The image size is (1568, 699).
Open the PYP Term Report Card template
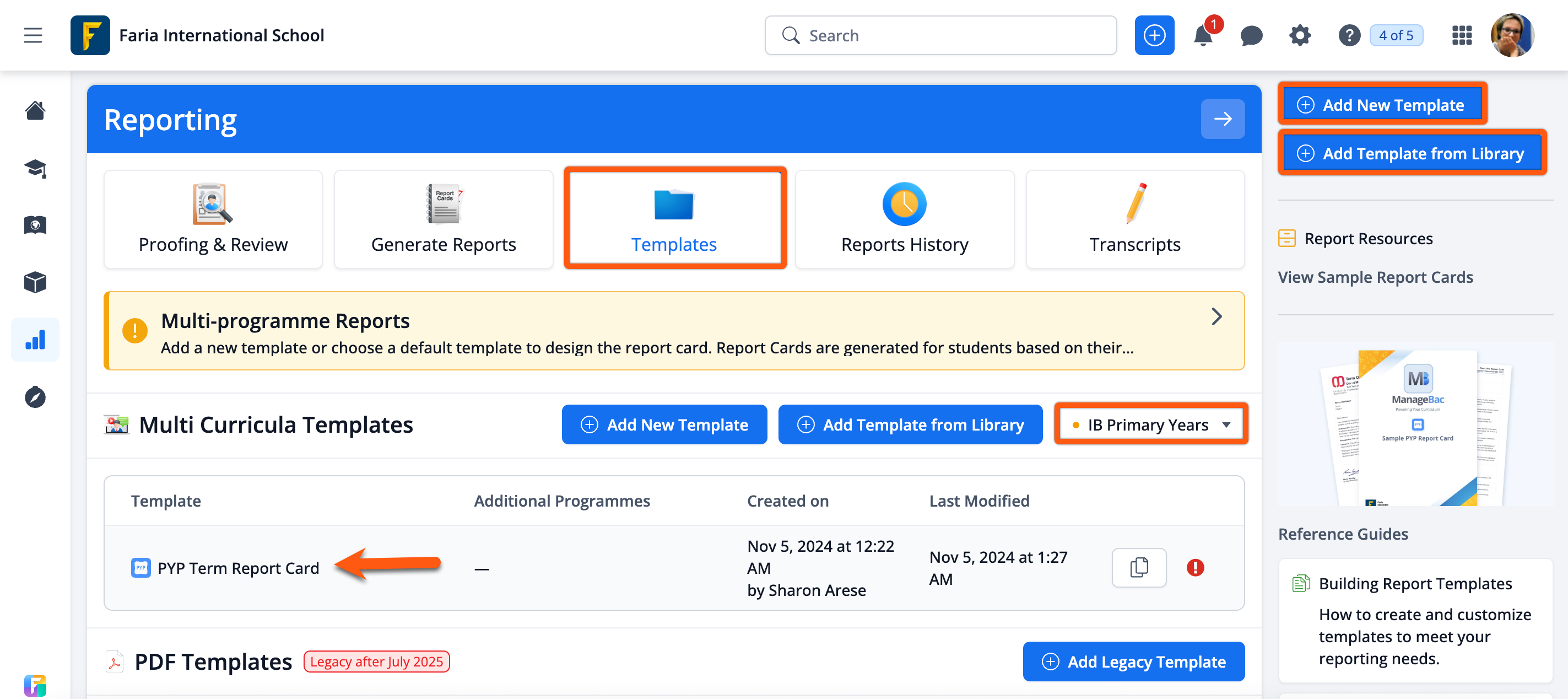238,567
